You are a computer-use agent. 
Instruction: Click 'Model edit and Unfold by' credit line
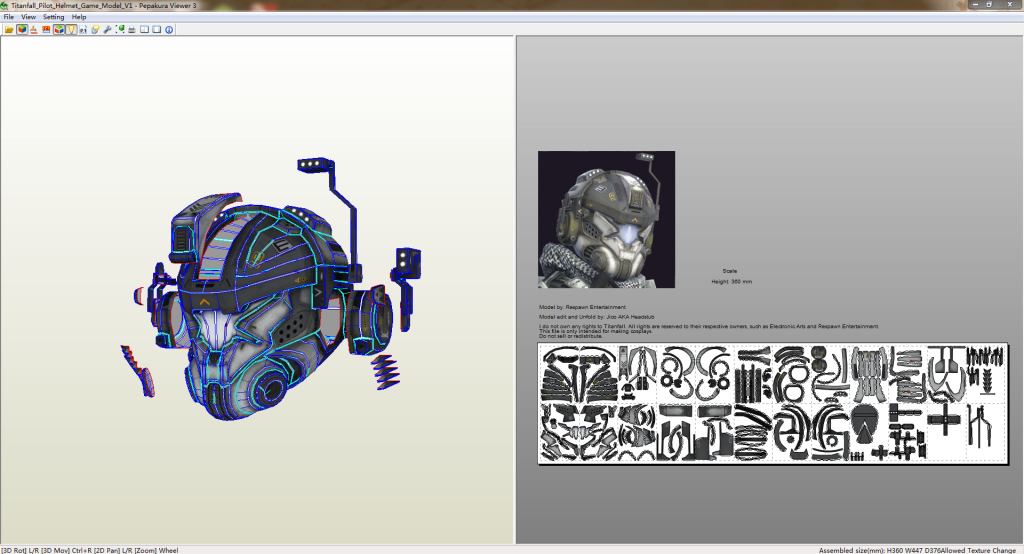coord(596,317)
